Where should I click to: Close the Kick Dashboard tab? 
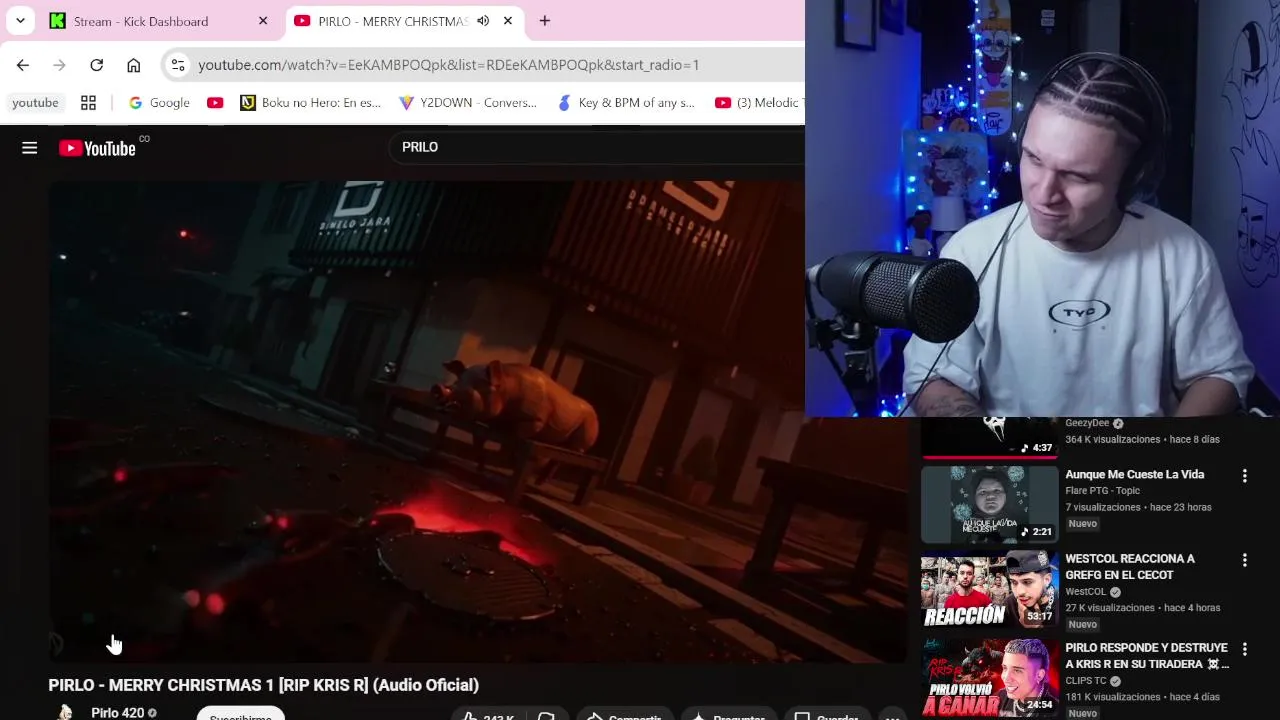point(263,21)
